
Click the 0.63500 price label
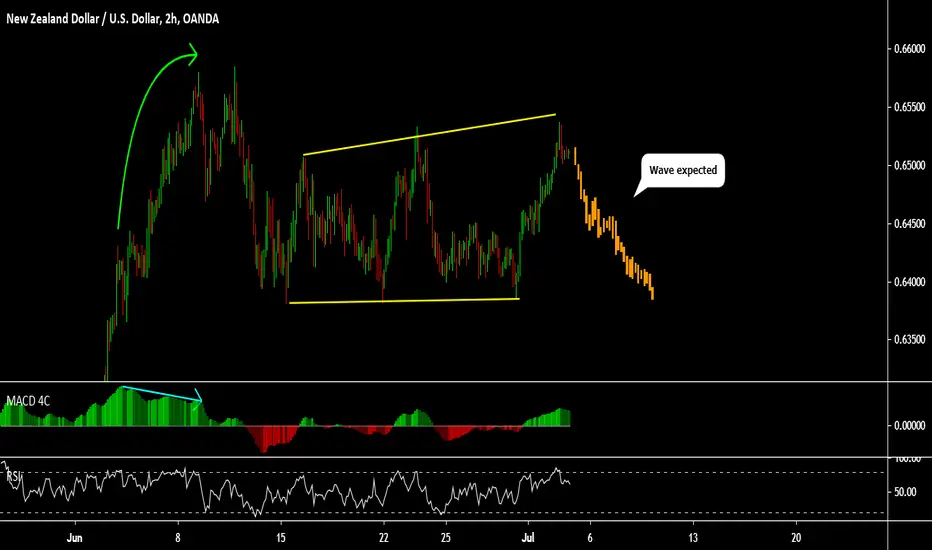click(x=909, y=340)
